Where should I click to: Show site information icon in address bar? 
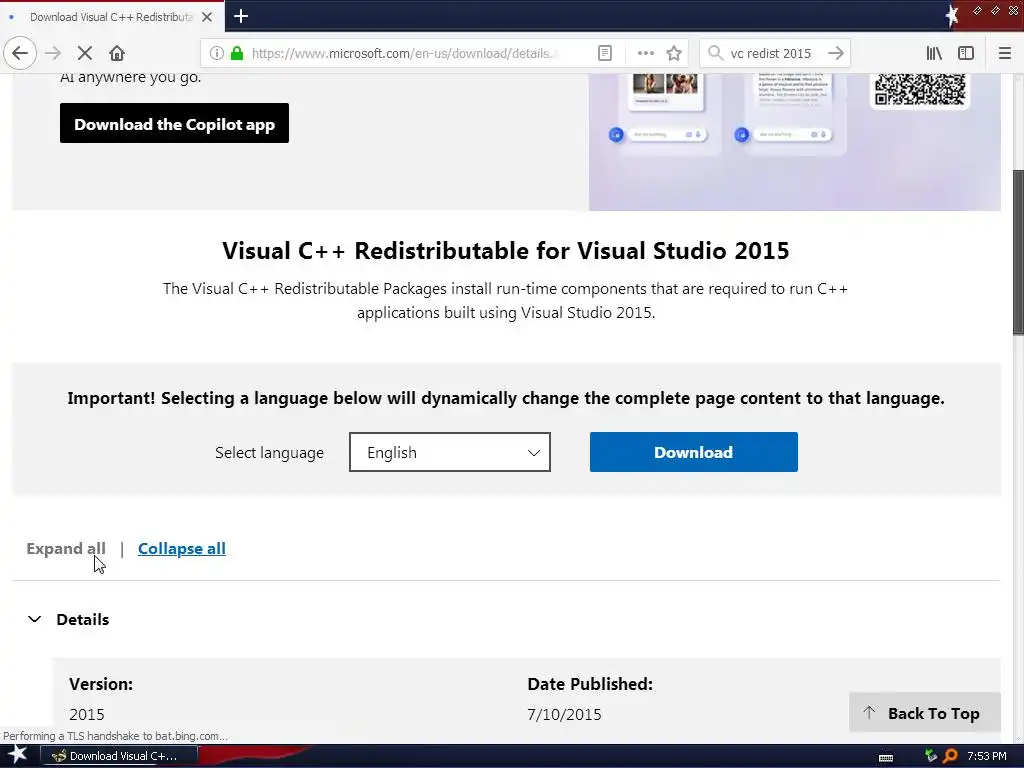coord(217,53)
